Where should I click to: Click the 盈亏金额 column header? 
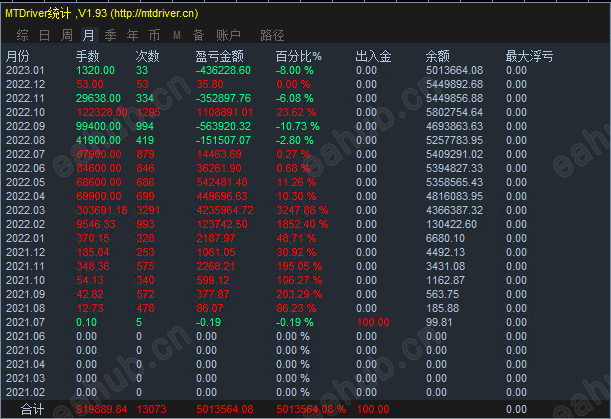pyautogui.click(x=219, y=57)
